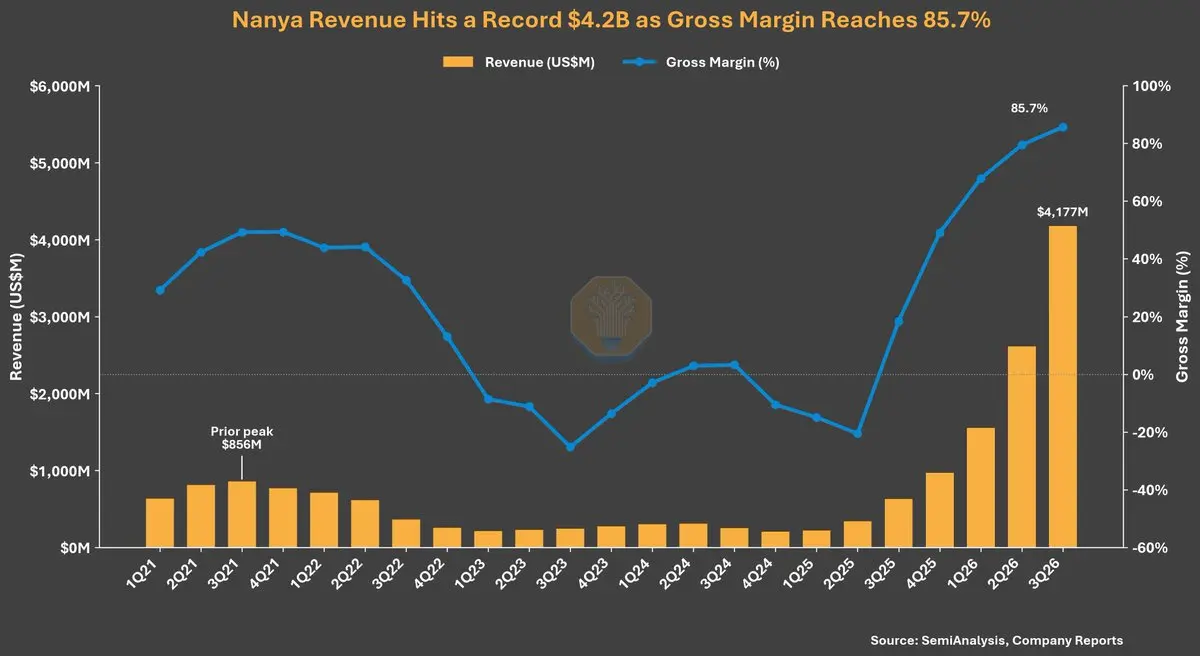This screenshot has width=1200, height=656.
Task: Click the 1Q21 gross margin data point
Action: click(160, 290)
